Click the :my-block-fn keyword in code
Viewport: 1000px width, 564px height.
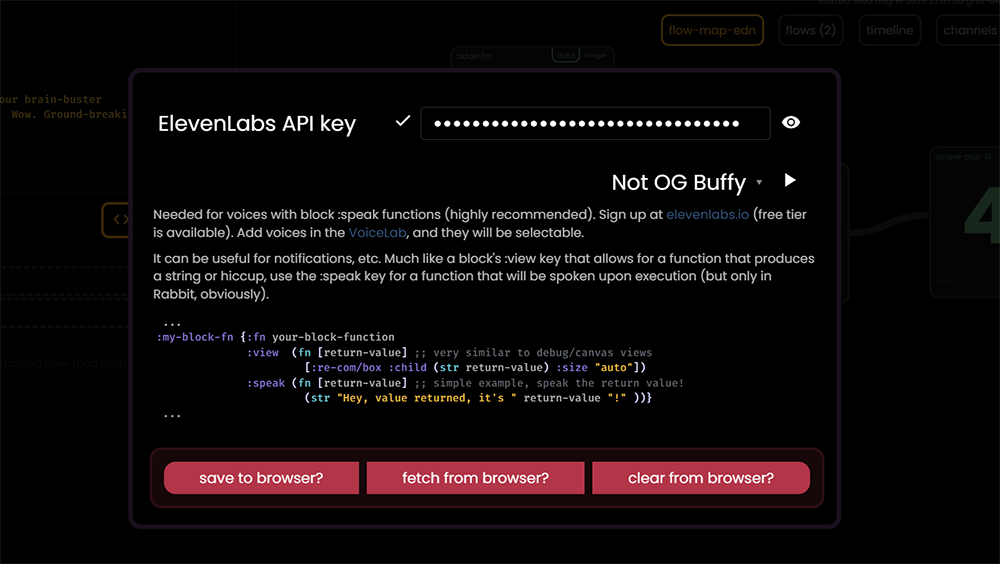pos(195,337)
